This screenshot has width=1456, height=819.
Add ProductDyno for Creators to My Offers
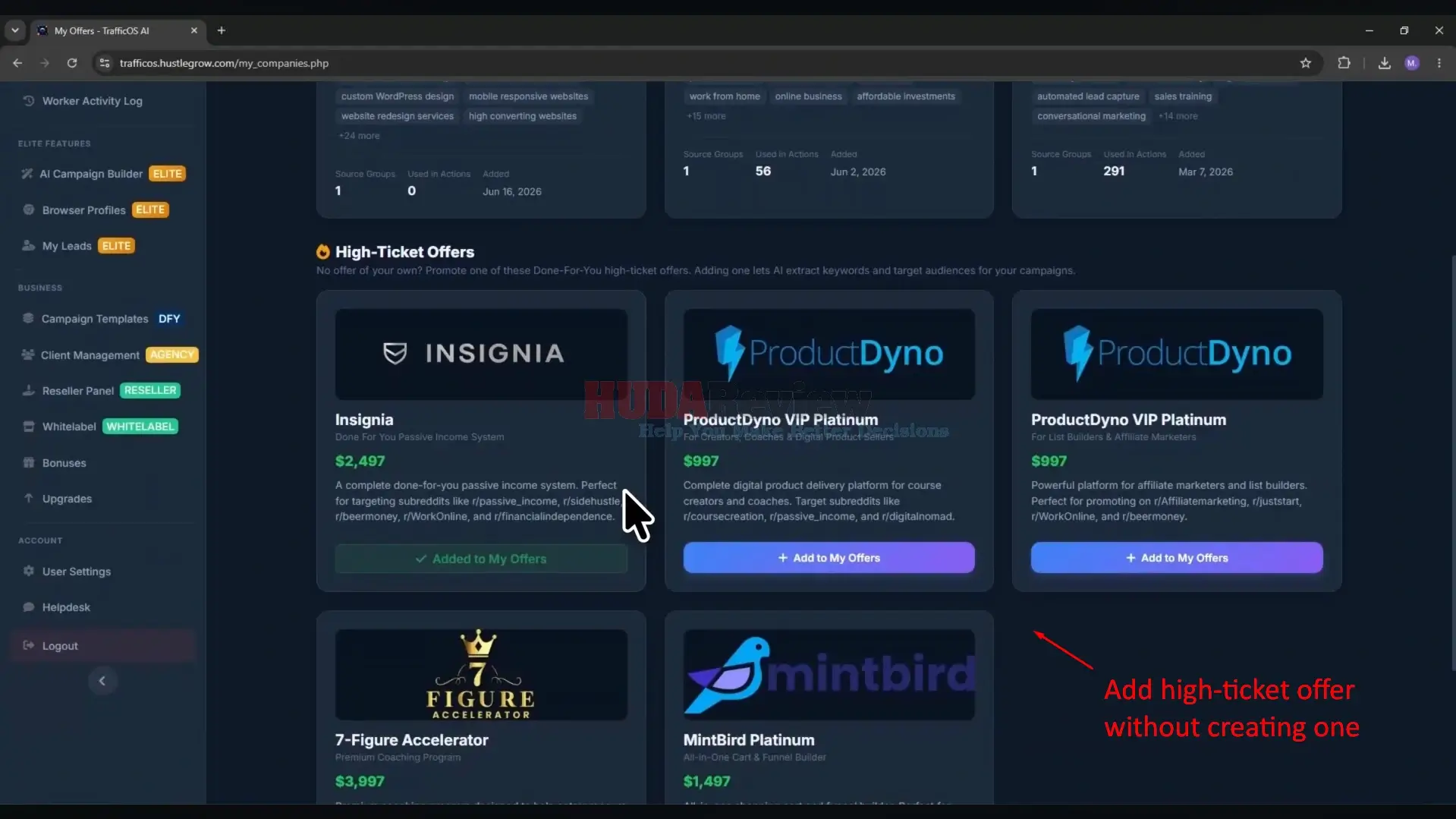tap(829, 558)
